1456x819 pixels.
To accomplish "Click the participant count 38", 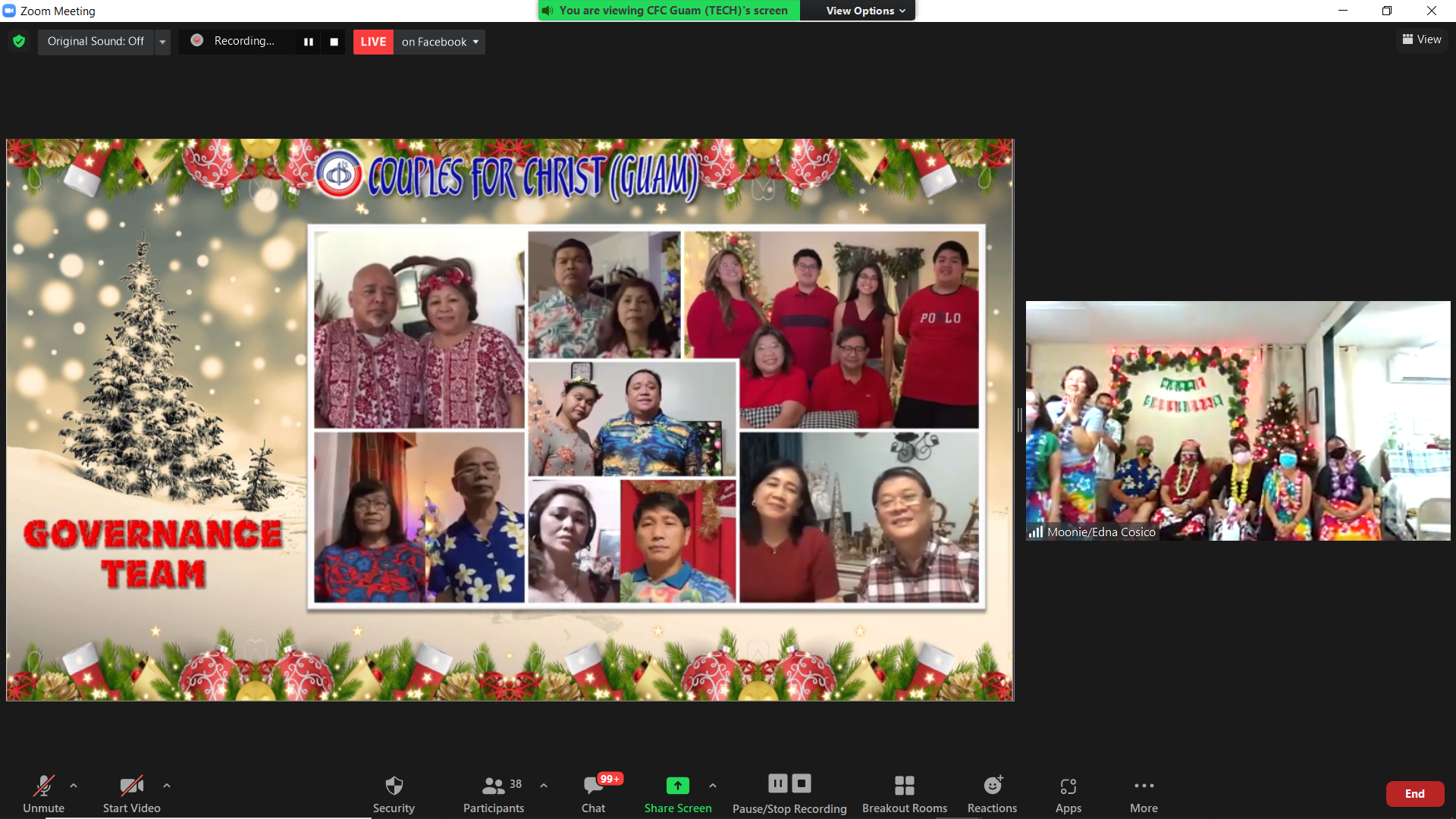I will click(516, 784).
